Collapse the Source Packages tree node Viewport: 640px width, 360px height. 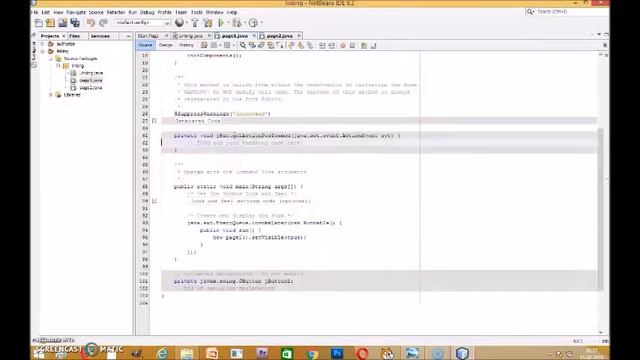coord(51,58)
